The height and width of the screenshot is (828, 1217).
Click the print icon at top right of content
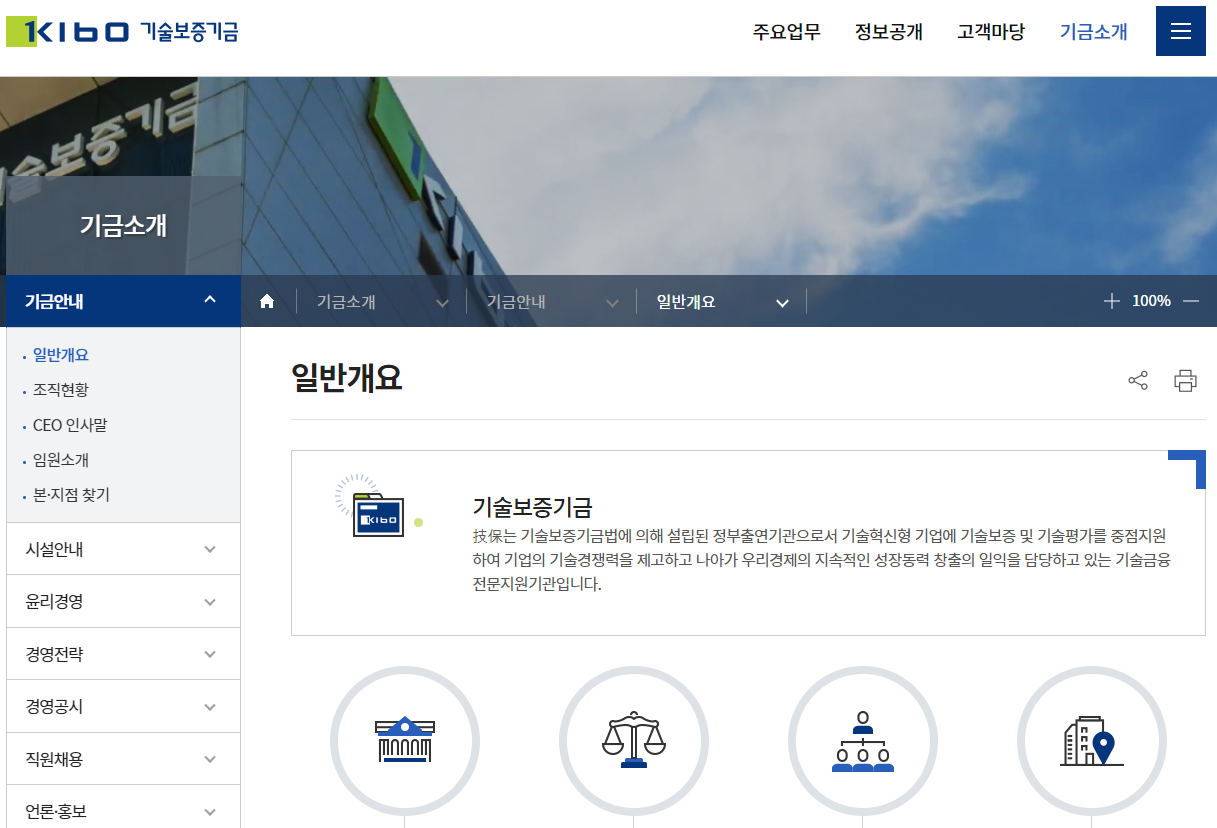click(x=1185, y=380)
